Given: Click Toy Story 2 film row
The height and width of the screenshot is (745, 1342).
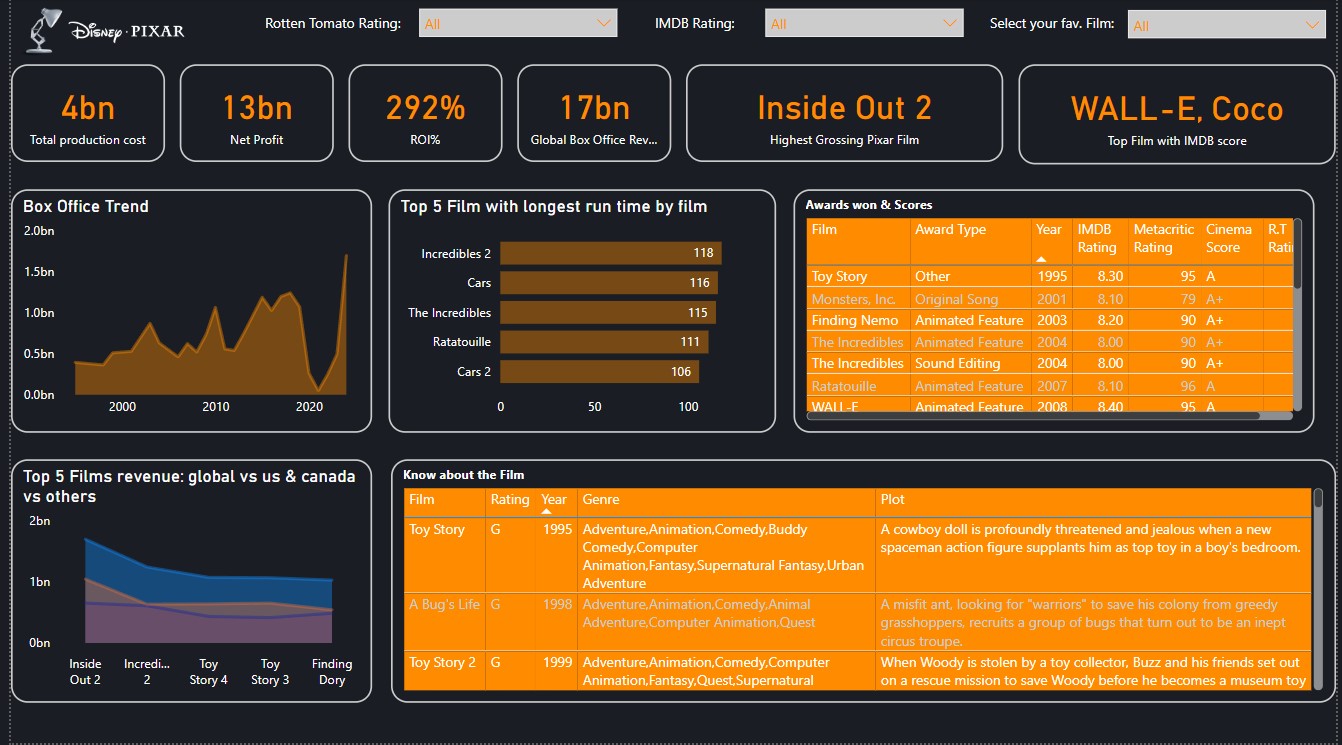Looking at the screenshot, I should [857, 671].
